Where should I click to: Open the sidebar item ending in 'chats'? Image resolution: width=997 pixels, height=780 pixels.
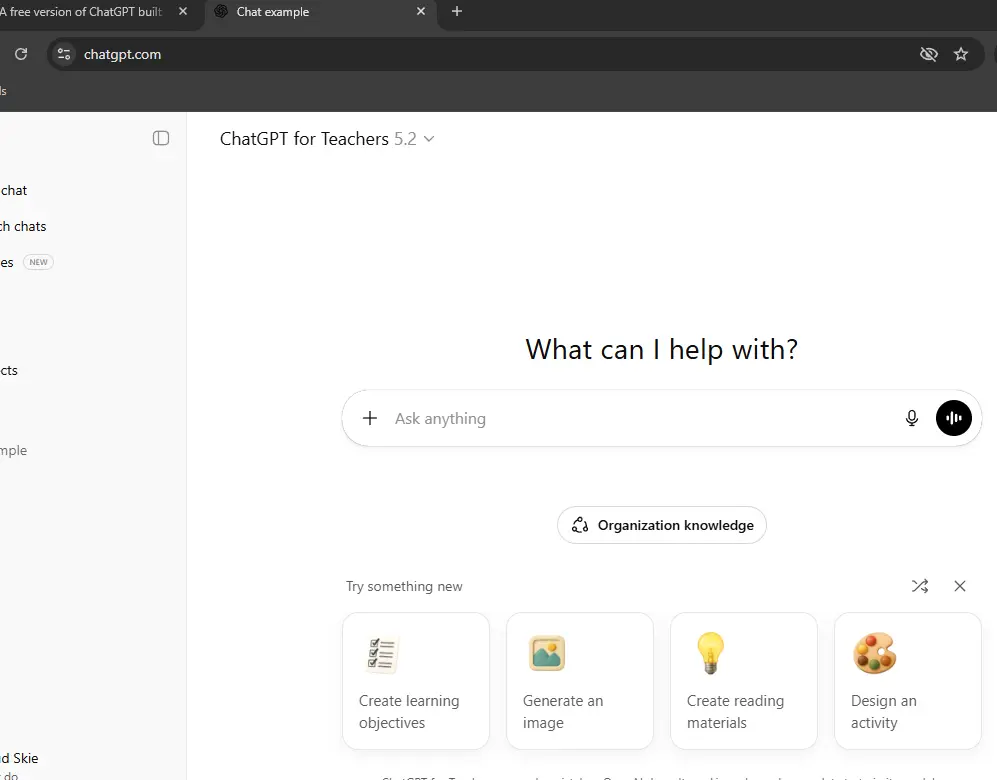click(x=23, y=226)
